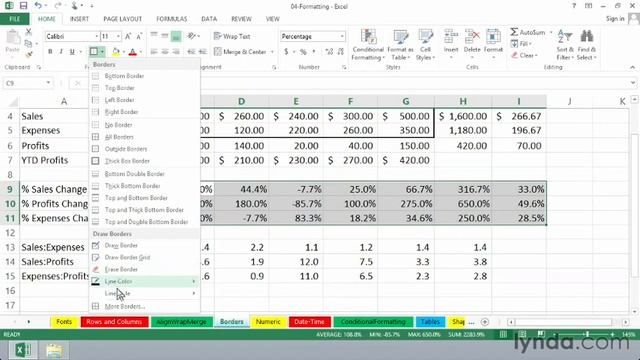Screen dimensions: 640x360
Task: Click the AutoSum sigma icon
Action: coord(514,32)
